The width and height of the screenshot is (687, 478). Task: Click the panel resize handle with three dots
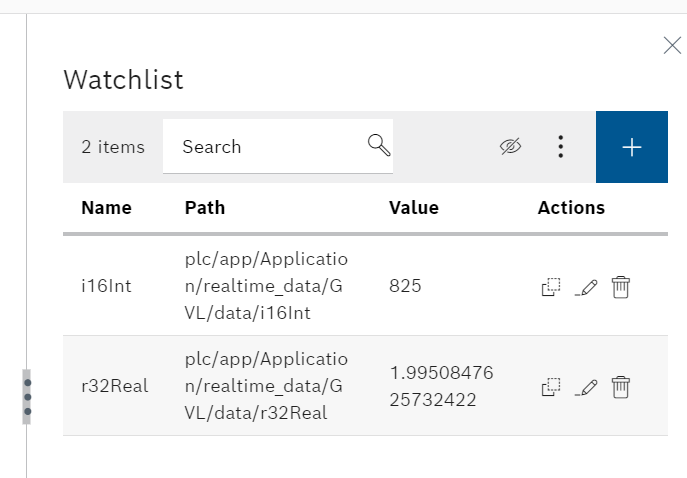pos(27,397)
